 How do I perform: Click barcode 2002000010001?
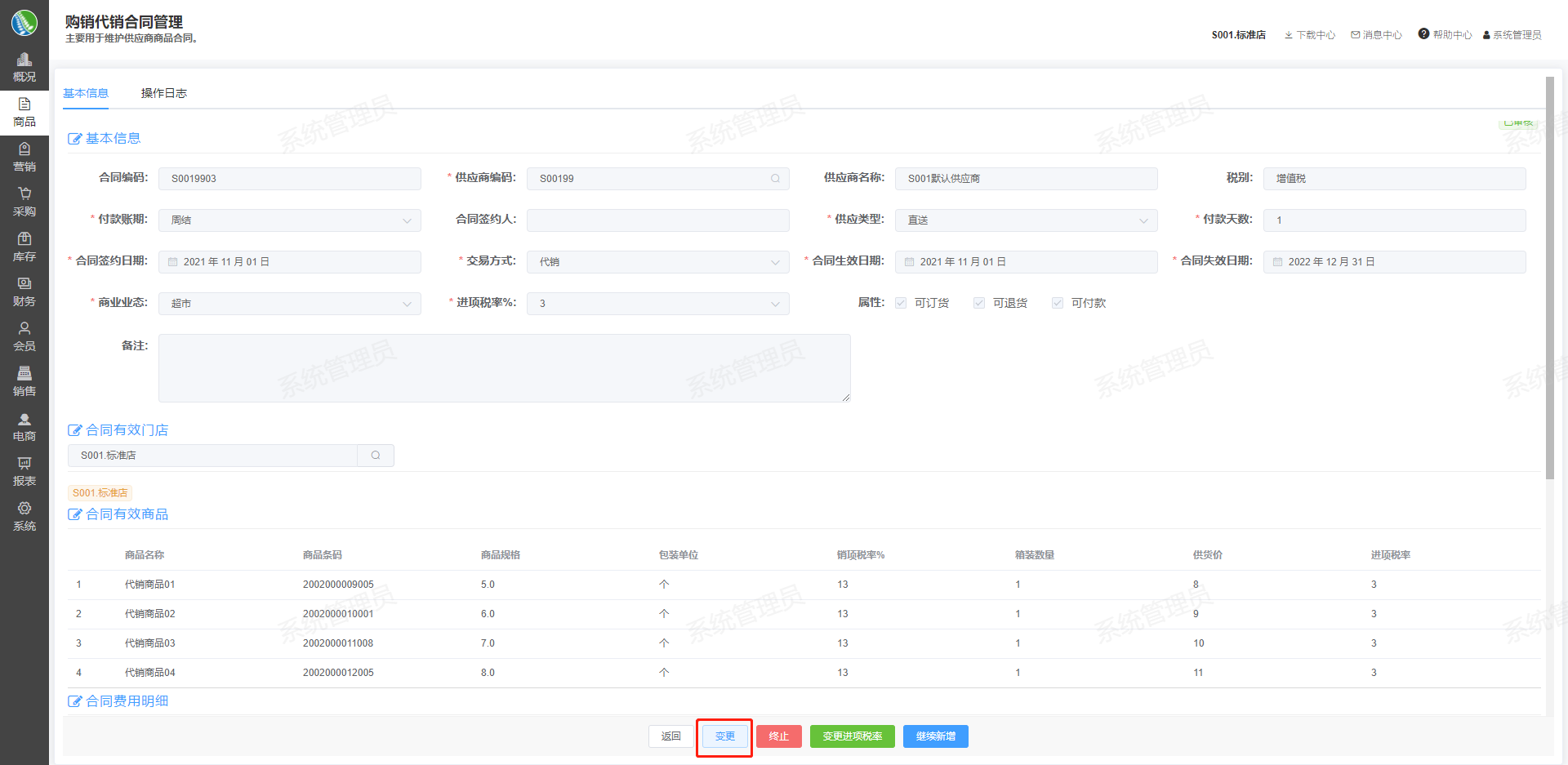click(338, 614)
